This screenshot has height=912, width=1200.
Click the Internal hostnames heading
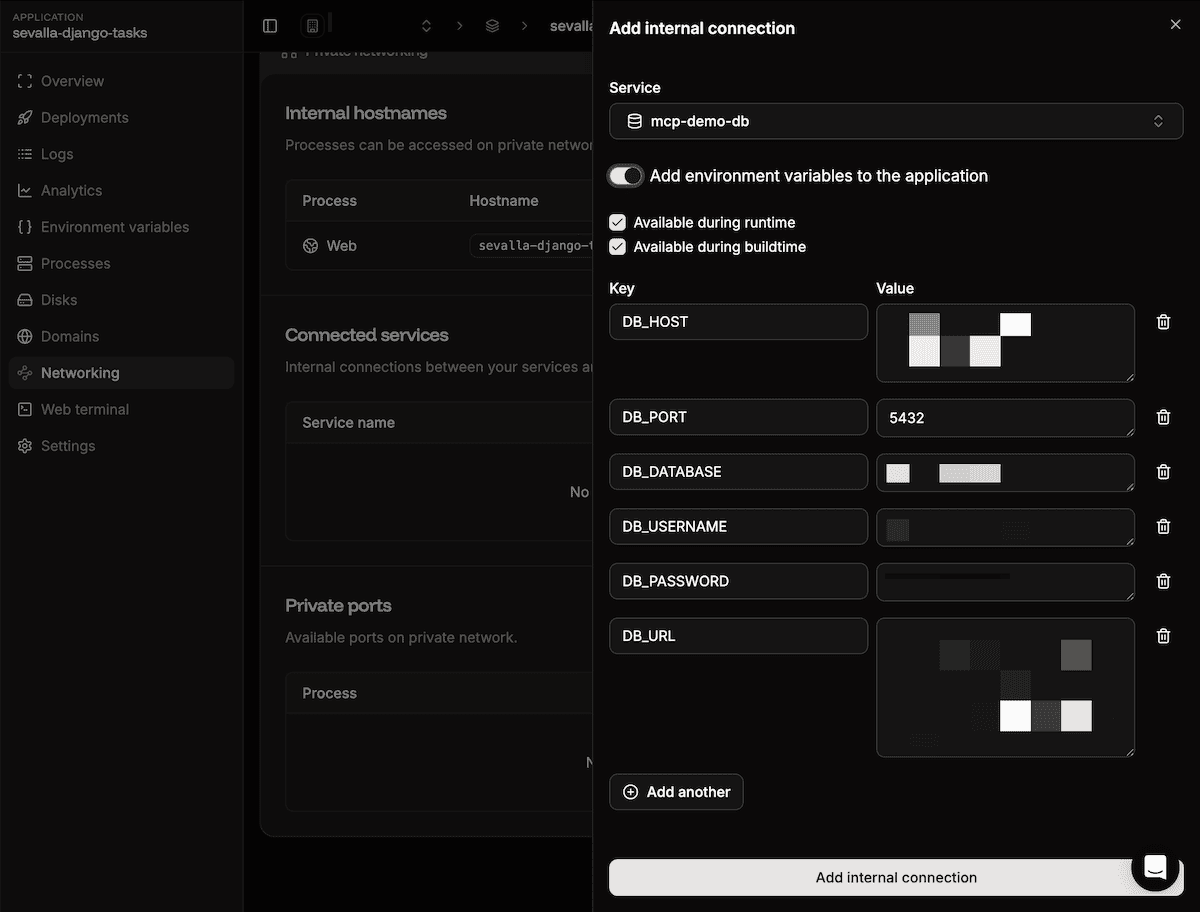point(366,113)
